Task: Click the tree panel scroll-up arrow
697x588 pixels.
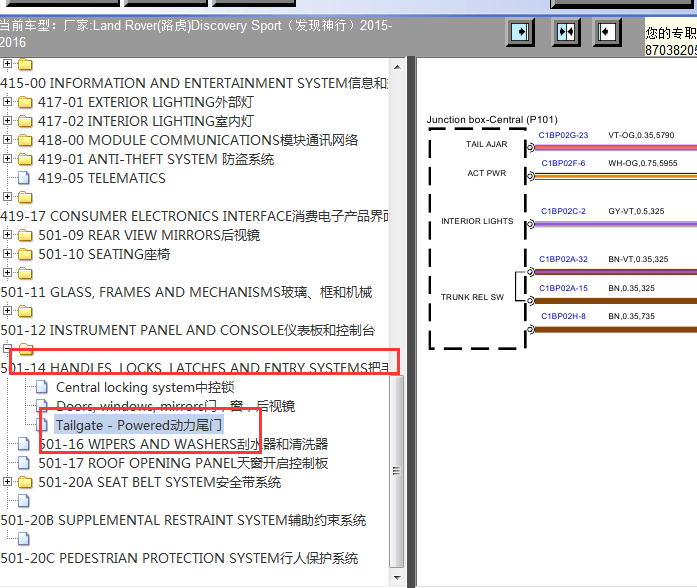Action: tap(397, 67)
